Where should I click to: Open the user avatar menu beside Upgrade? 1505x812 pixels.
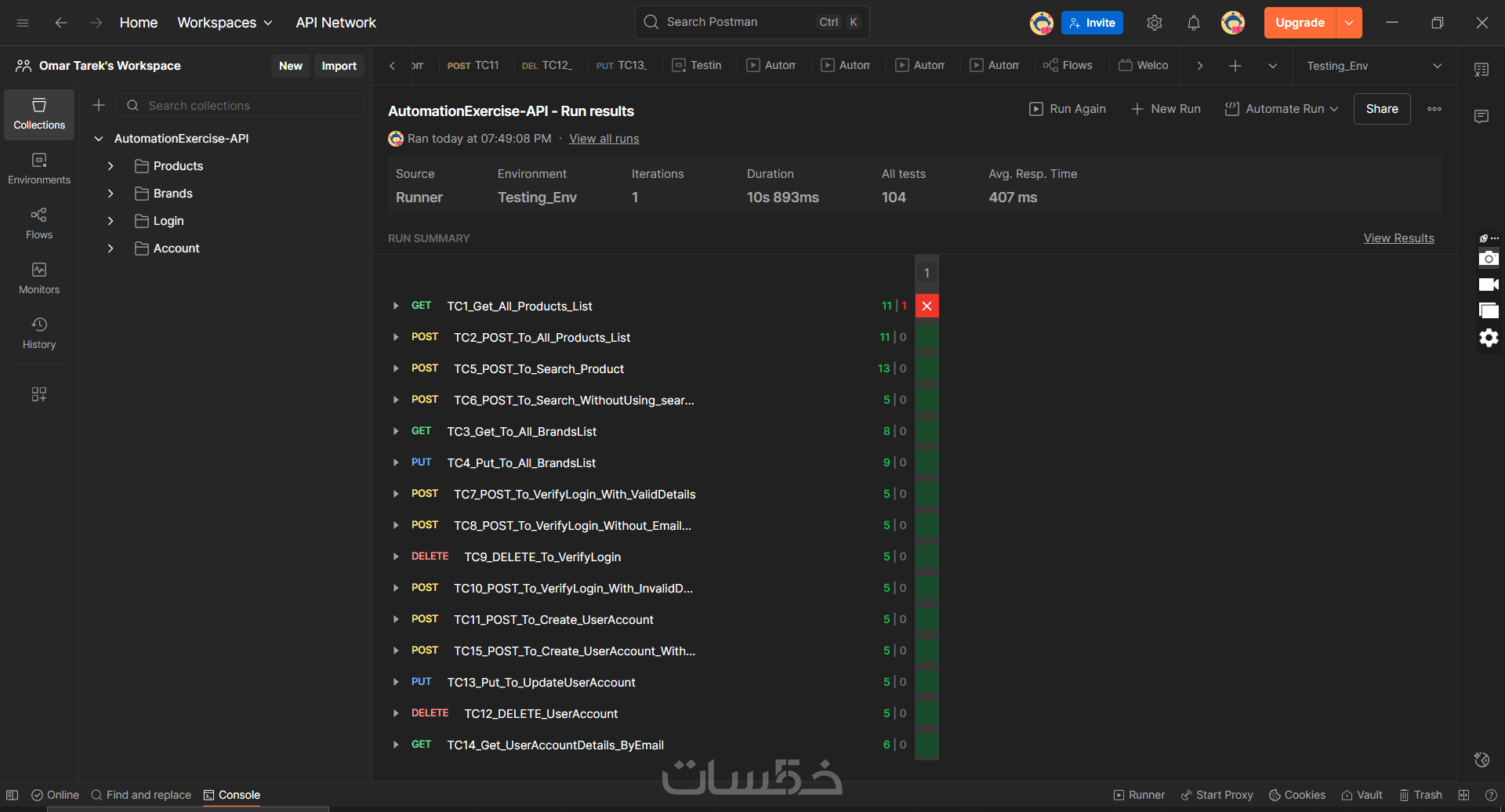[1233, 23]
